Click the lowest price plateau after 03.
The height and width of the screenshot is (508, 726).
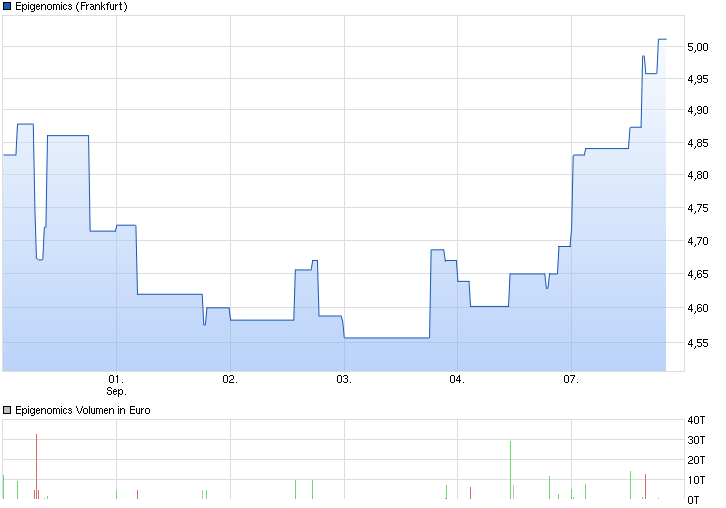(x=387, y=338)
